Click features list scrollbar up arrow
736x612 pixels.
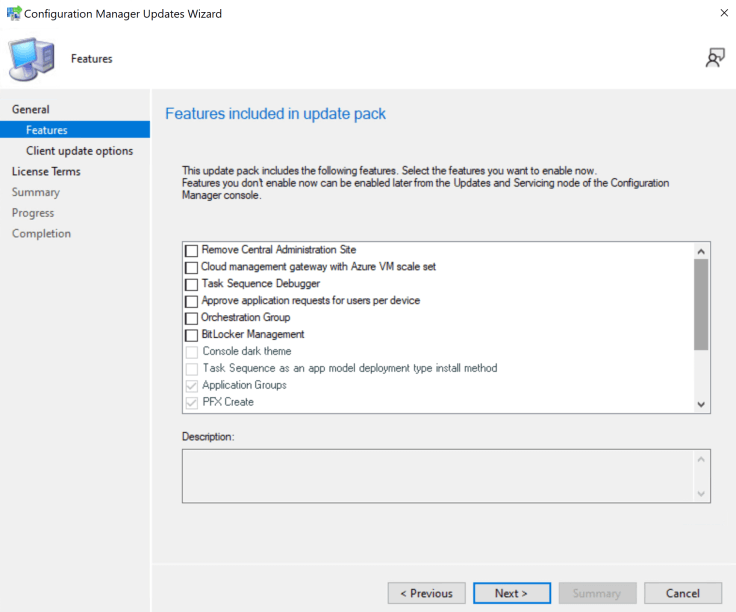point(701,252)
